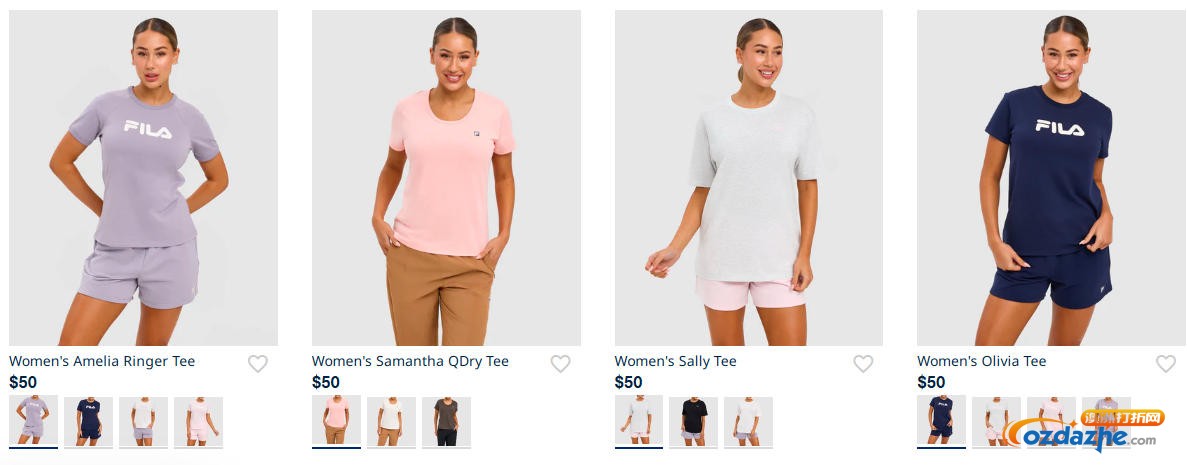Choose cream variant of Samantha QDry Tee
Screen dimensions: 1187x465
pos(391,421)
